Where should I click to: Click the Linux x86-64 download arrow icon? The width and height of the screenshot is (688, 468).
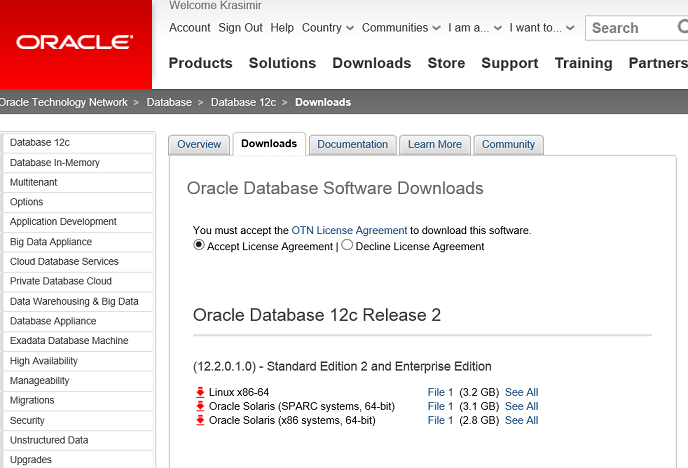(x=200, y=392)
